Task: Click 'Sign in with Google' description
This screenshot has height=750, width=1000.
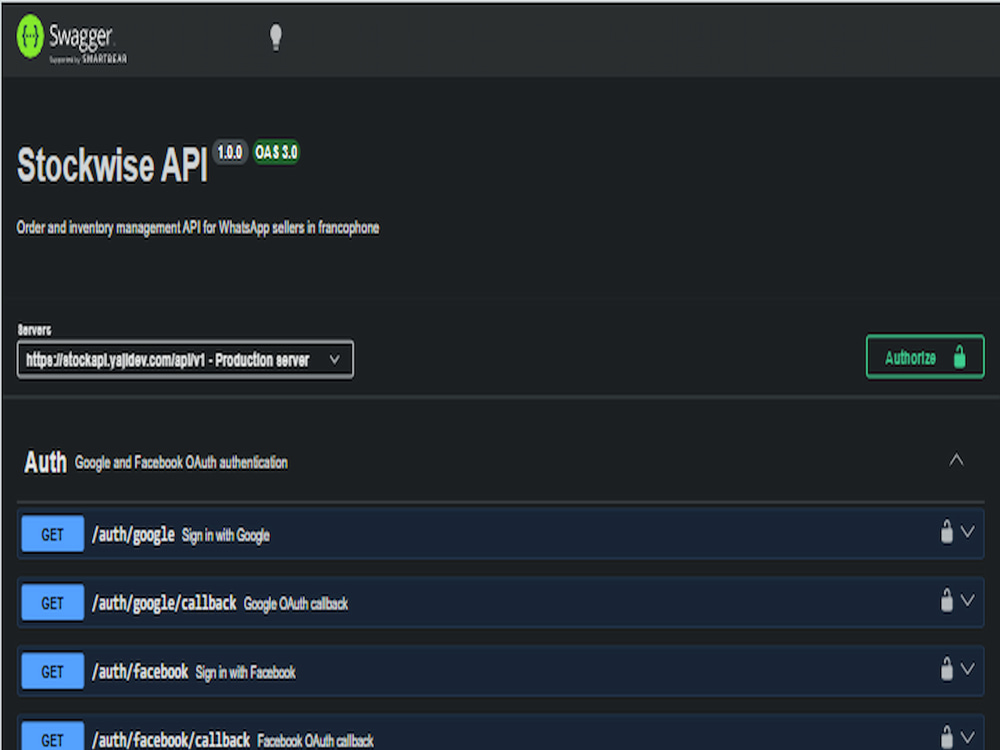Action: coord(226,535)
